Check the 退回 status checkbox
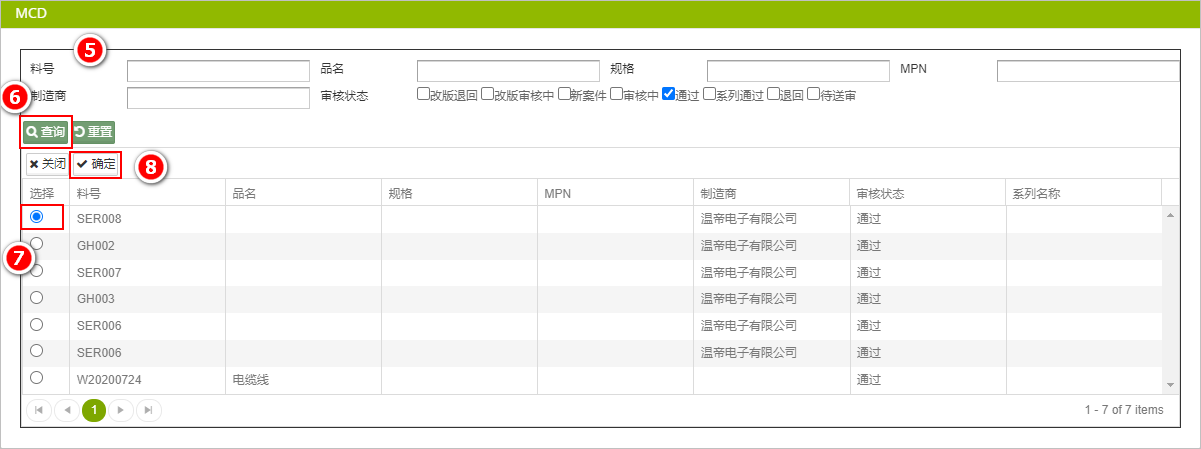 [x=773, y=95]
